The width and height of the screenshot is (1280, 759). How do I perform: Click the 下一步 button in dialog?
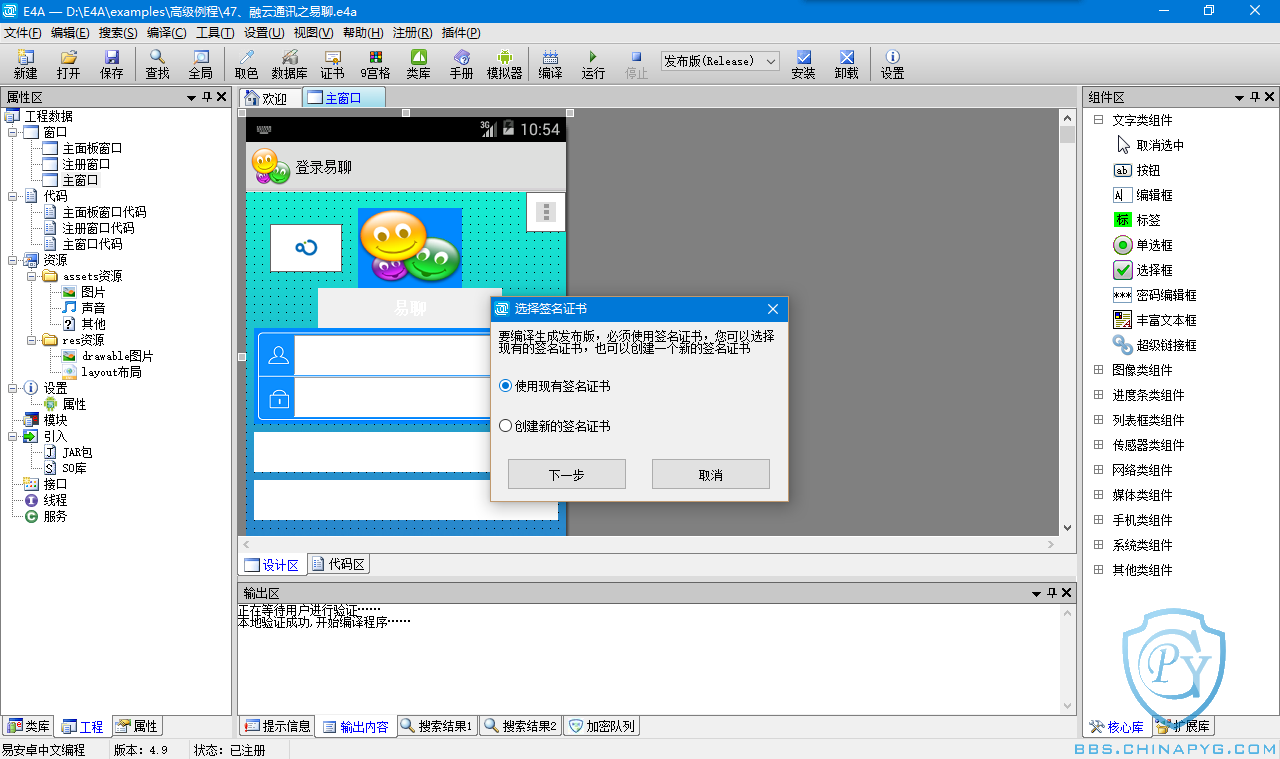pyautogui.click(x=567, y=474)
